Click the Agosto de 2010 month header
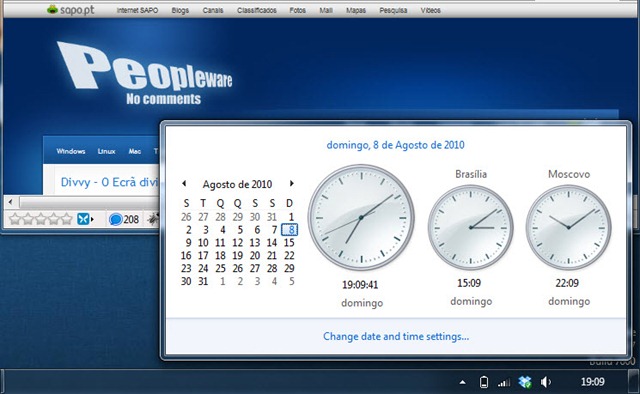This screenshot has width=640, height=394. tap(237, 184)
